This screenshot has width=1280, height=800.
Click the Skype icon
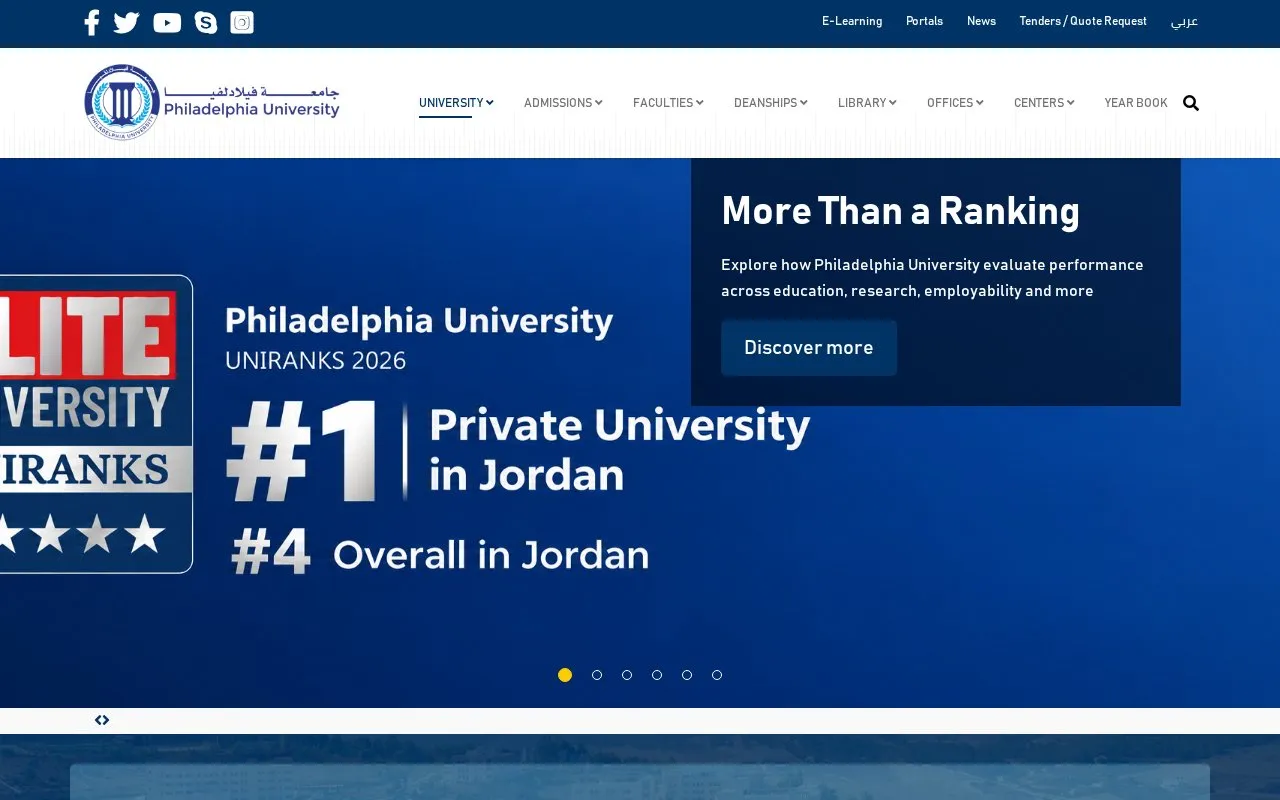[x=206, y=22]
